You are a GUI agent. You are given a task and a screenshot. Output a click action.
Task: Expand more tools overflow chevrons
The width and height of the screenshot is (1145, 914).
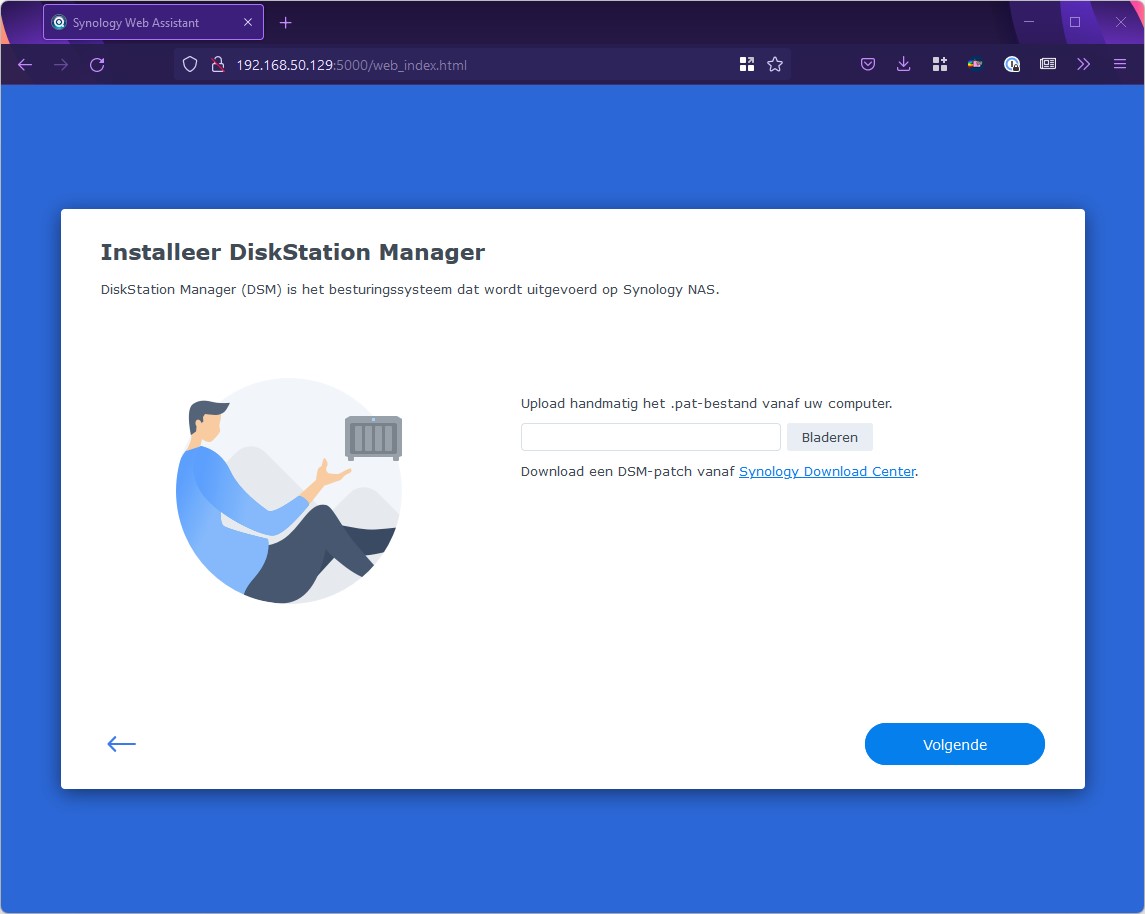tap(1084, 64)
